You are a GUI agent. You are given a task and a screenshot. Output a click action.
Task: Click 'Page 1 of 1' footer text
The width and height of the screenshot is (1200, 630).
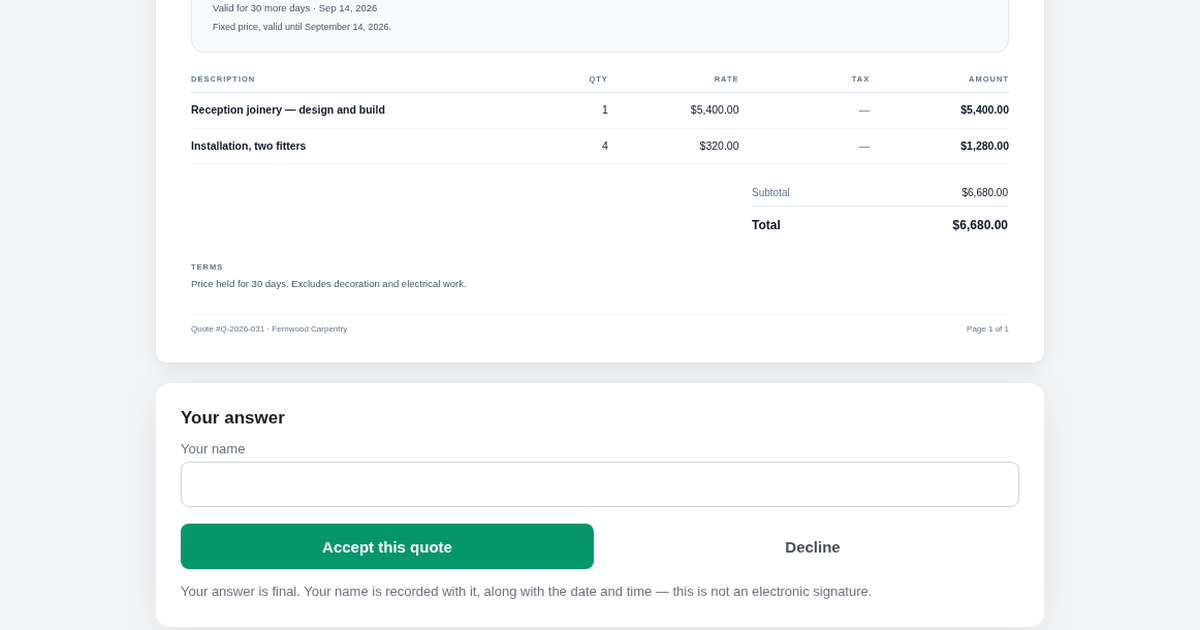[x=987, y=329]
